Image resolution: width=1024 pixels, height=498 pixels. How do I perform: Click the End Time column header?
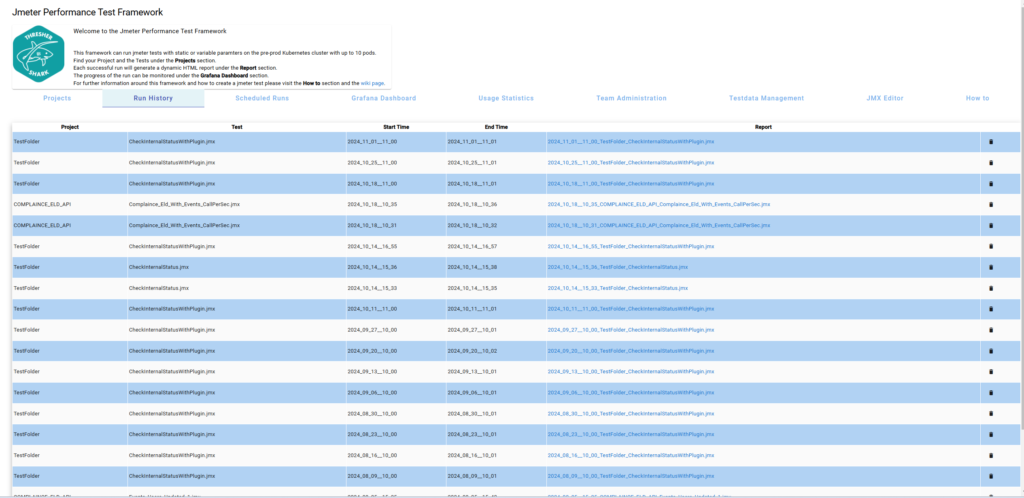click(x=496, y=127)
